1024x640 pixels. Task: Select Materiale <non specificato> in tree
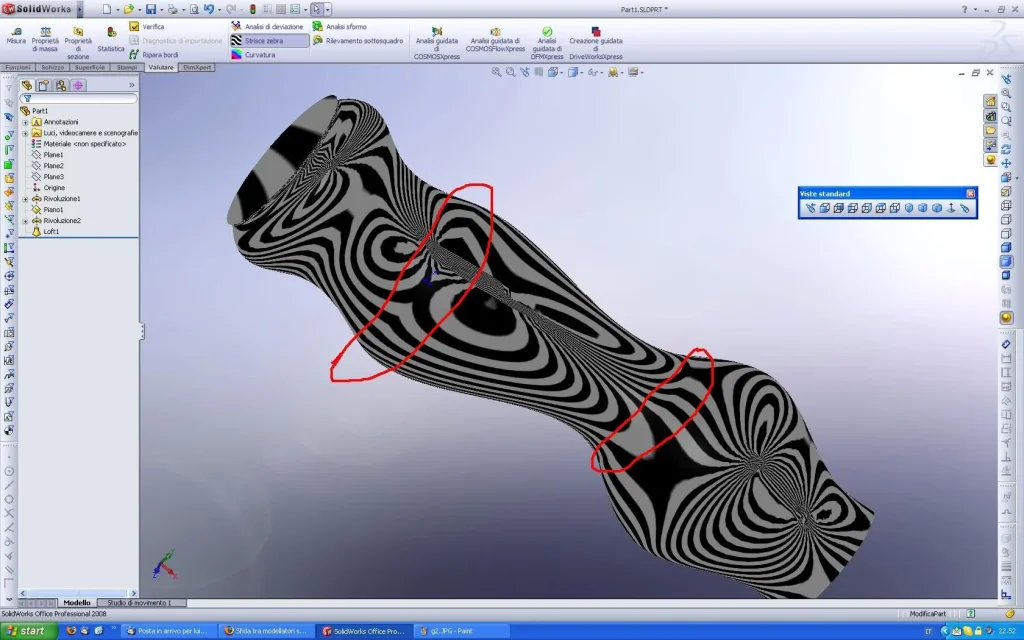(x=84, y=144)
